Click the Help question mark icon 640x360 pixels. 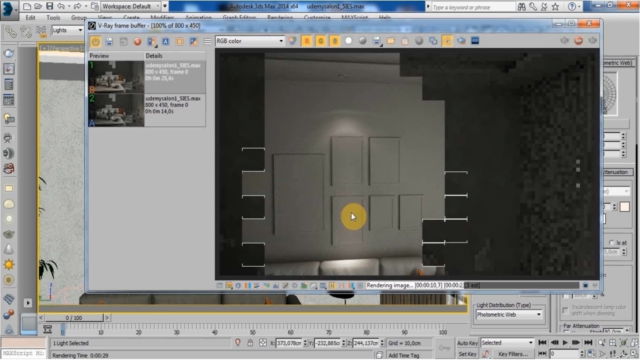(572, 7)
